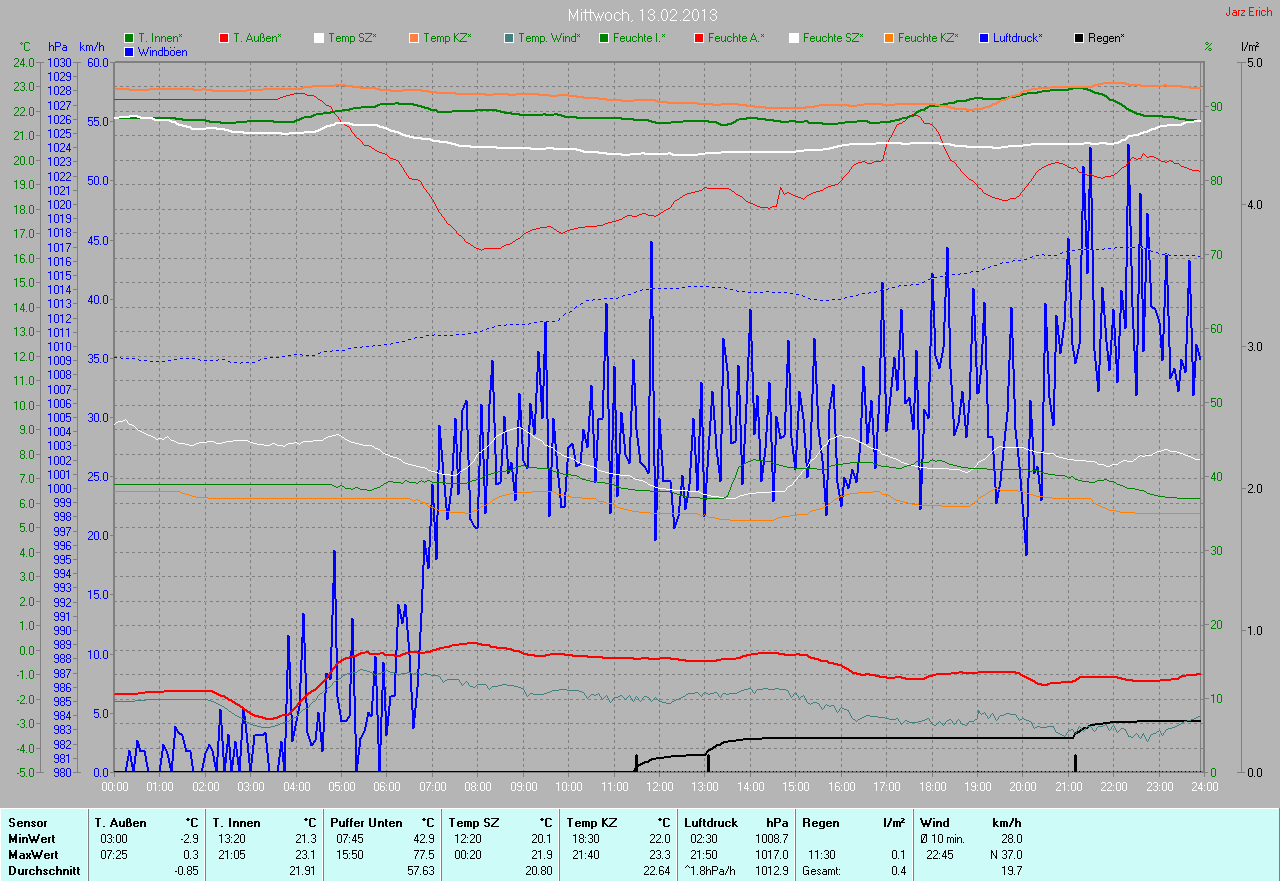
Task: Click the pressure trend ^1.8hPa/h
Action: [712, 870]
